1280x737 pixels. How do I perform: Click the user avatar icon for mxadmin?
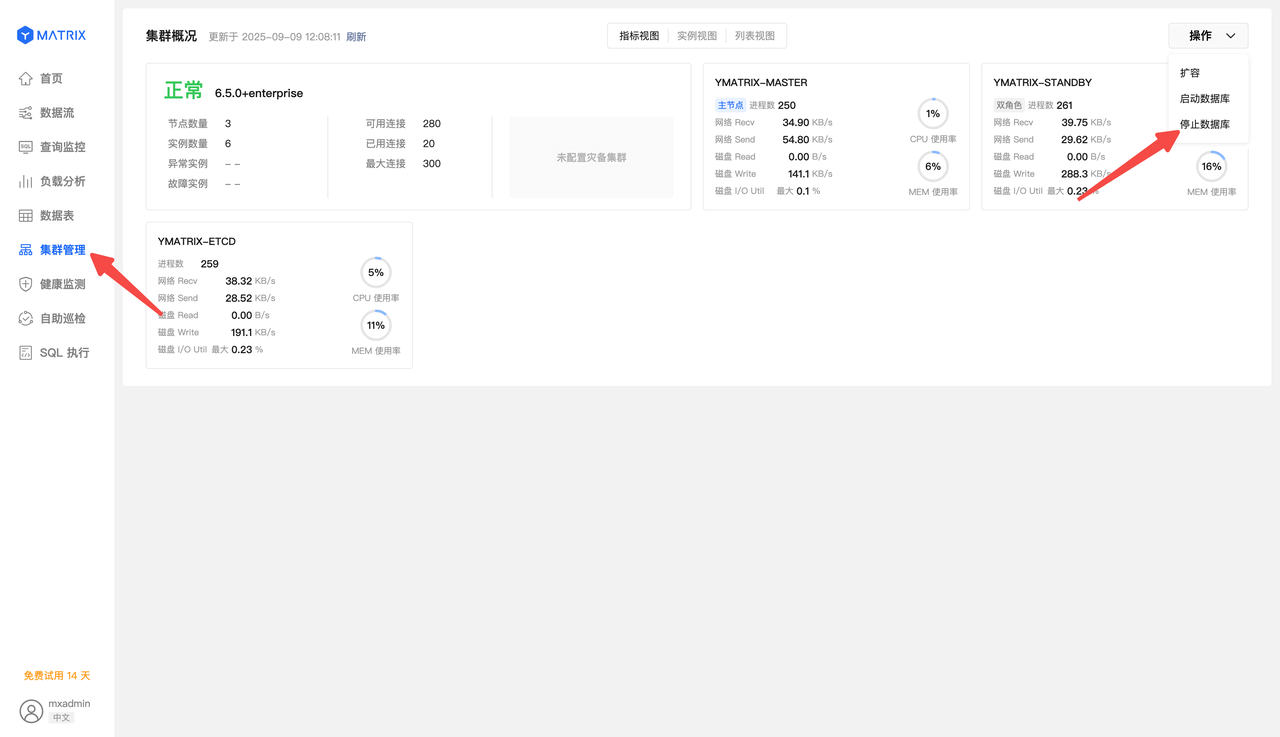tap(32, 711)
